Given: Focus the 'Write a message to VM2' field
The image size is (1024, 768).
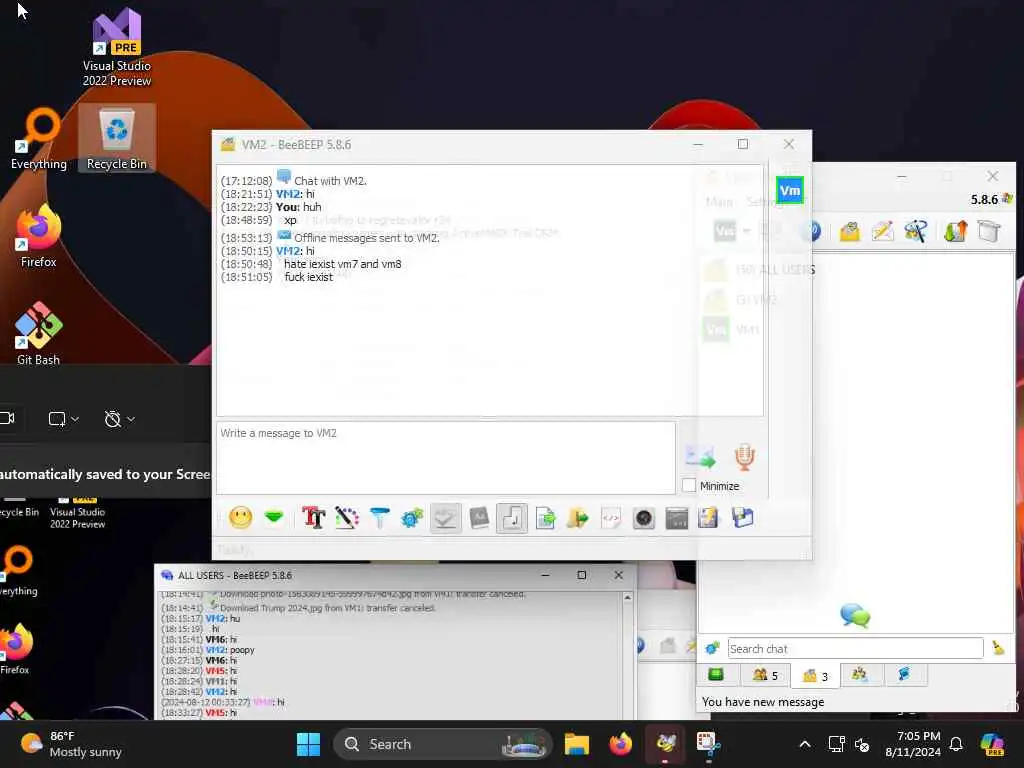Looking at the screenshot, I should tap(446, 457).
